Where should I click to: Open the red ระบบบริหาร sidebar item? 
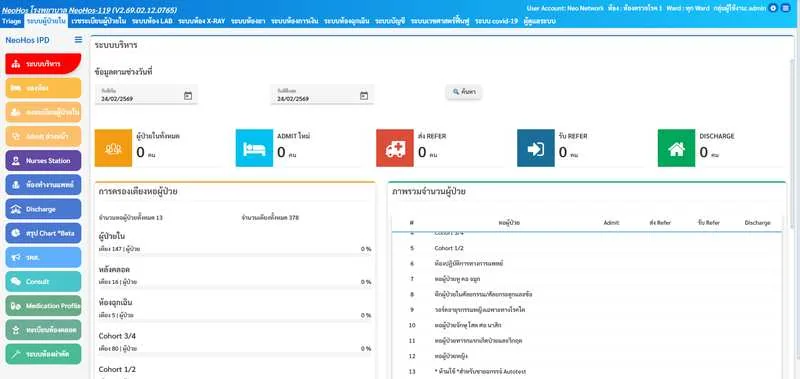pos(43,64)
